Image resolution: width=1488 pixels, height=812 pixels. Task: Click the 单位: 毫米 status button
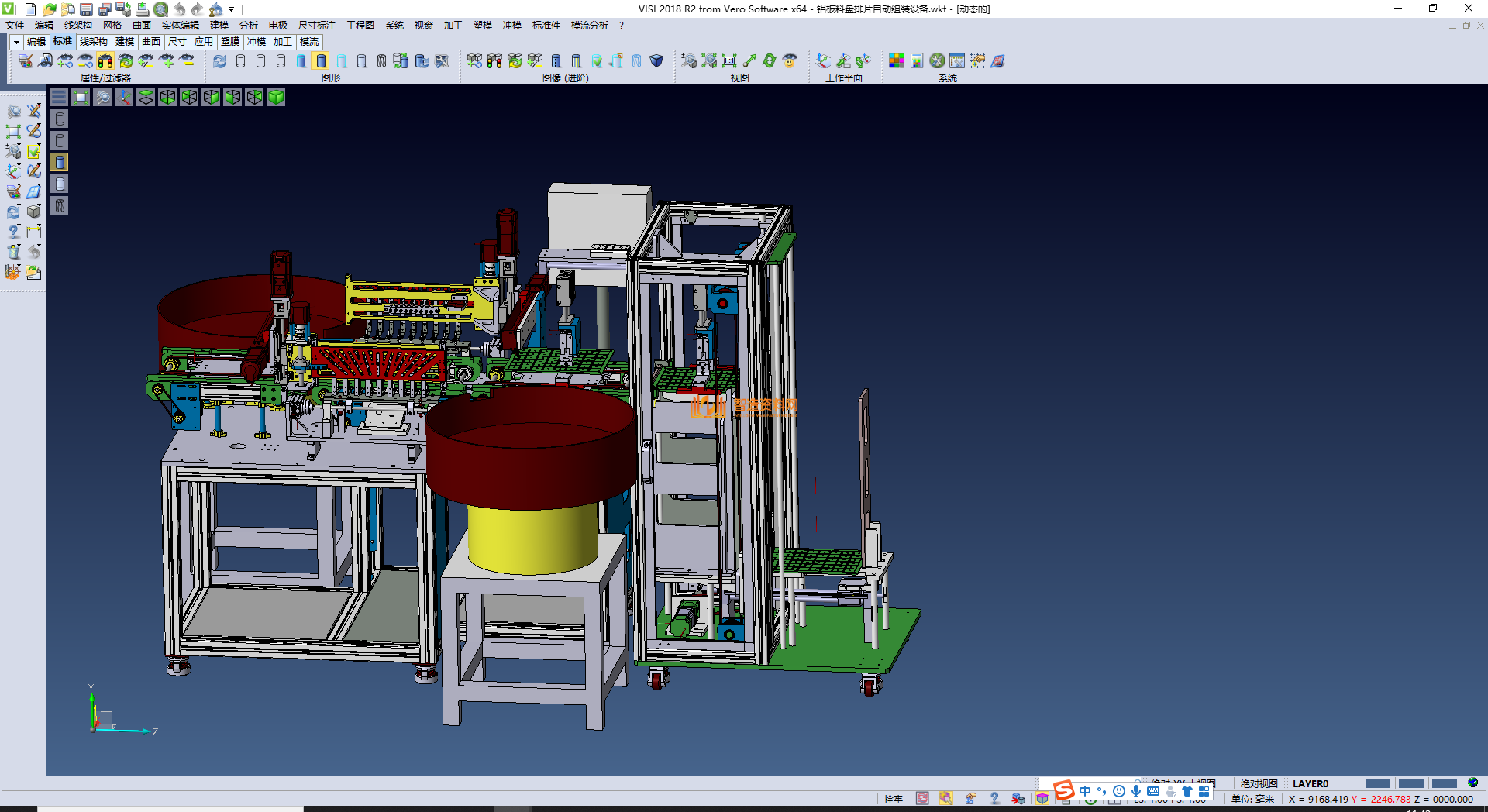pos(1252,799)
